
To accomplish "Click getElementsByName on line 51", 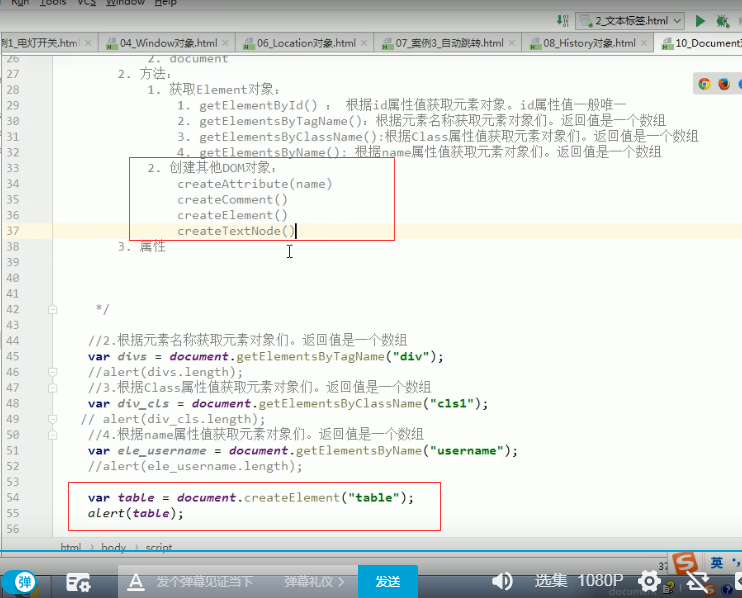I will pos(359,450).
